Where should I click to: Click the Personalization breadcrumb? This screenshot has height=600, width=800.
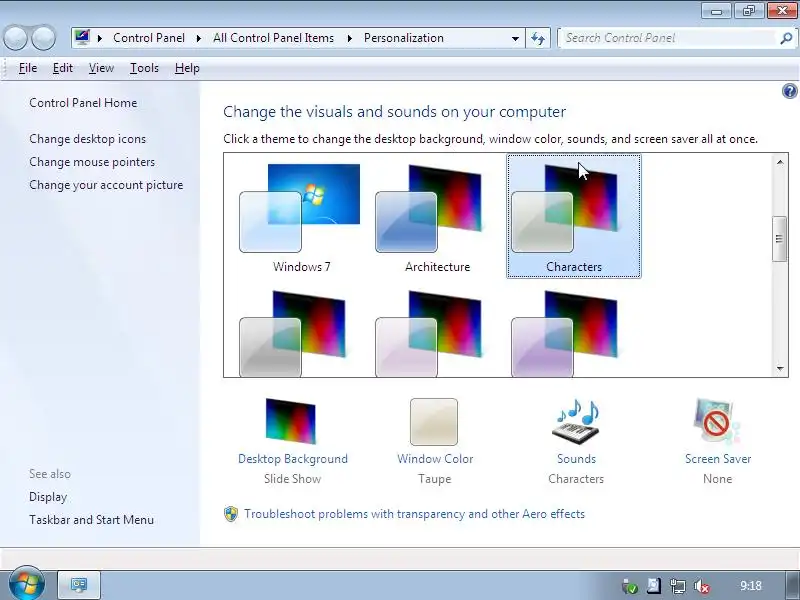[404, 38]
